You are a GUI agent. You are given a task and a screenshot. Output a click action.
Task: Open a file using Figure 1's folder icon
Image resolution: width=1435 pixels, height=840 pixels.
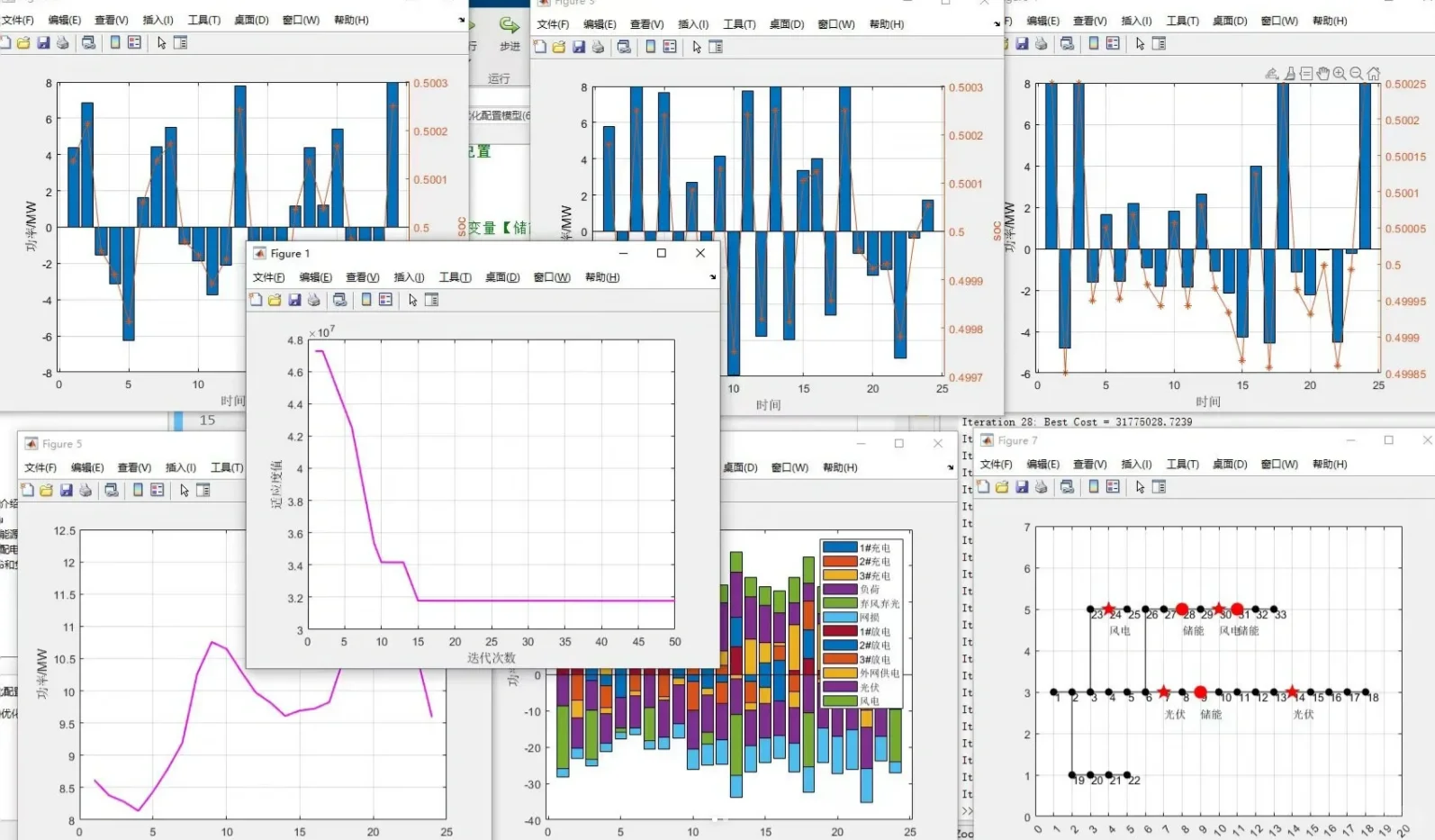click(x=275, y=300)
